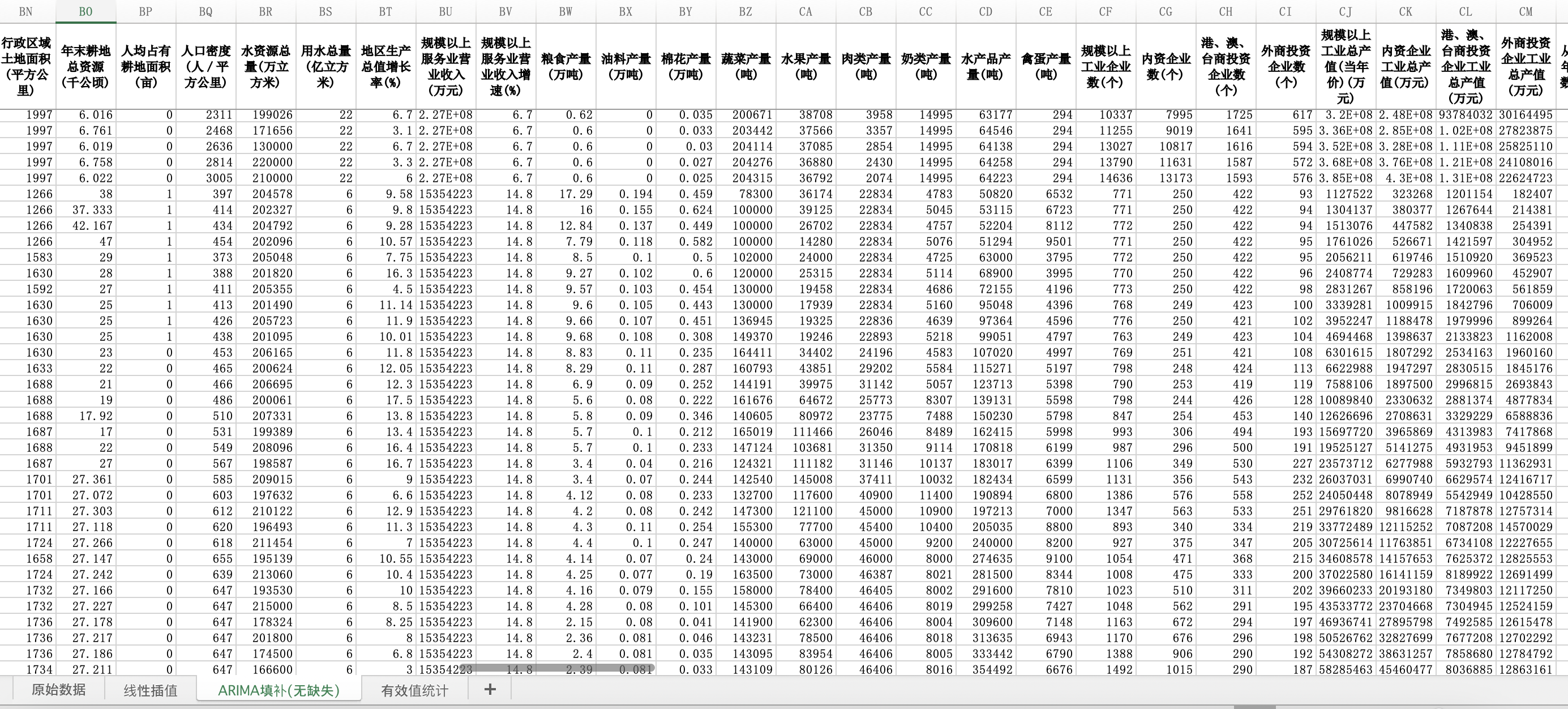Go to the 有效值统计 sheet tab
The width and height of the screenshot is (1568, 709).
point(414,690)
